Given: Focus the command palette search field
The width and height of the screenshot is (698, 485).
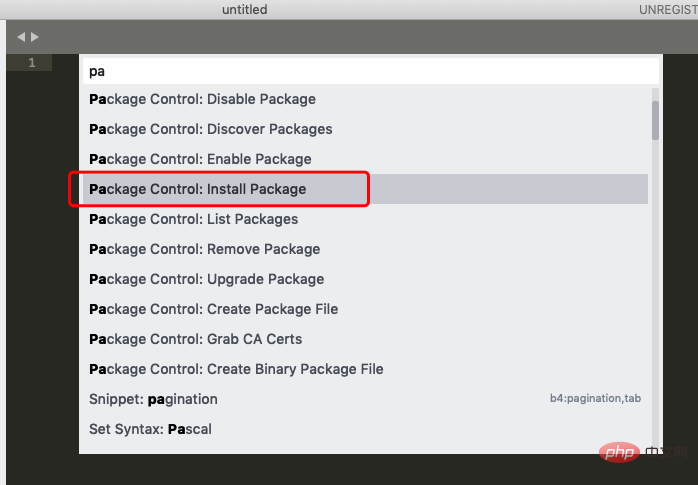Looking at the screenshot, I should (368, 71).
